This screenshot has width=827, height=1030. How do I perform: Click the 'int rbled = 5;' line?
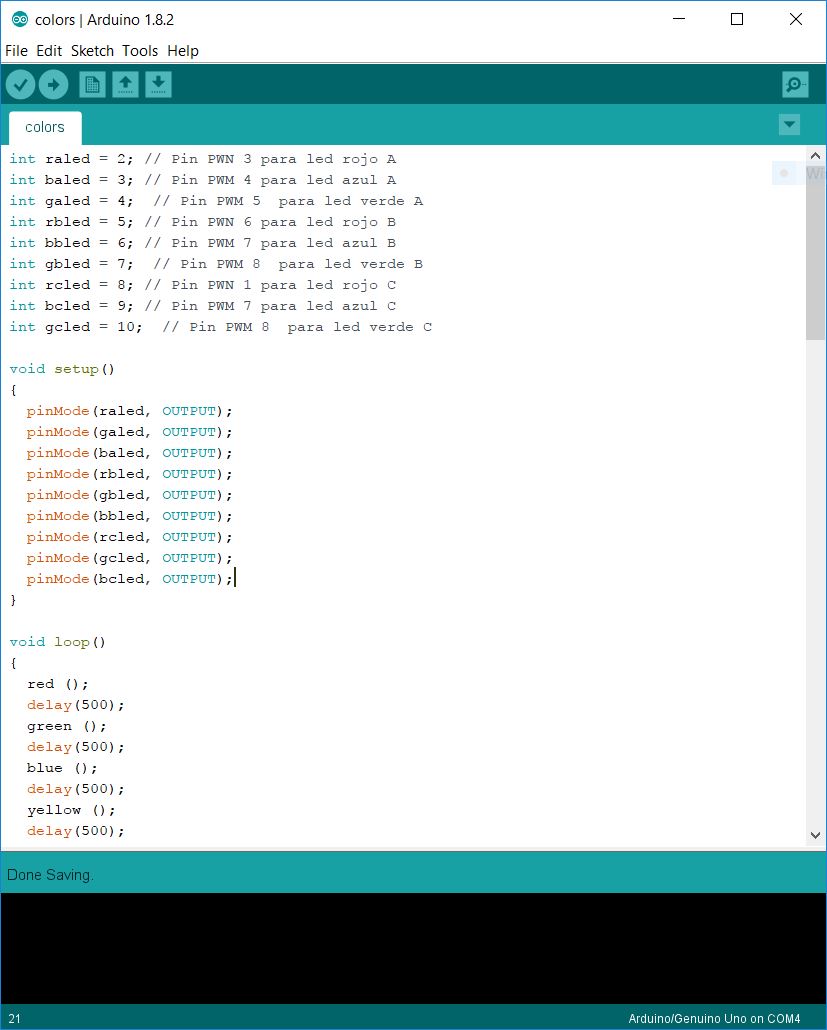click(x=202, y=222)
